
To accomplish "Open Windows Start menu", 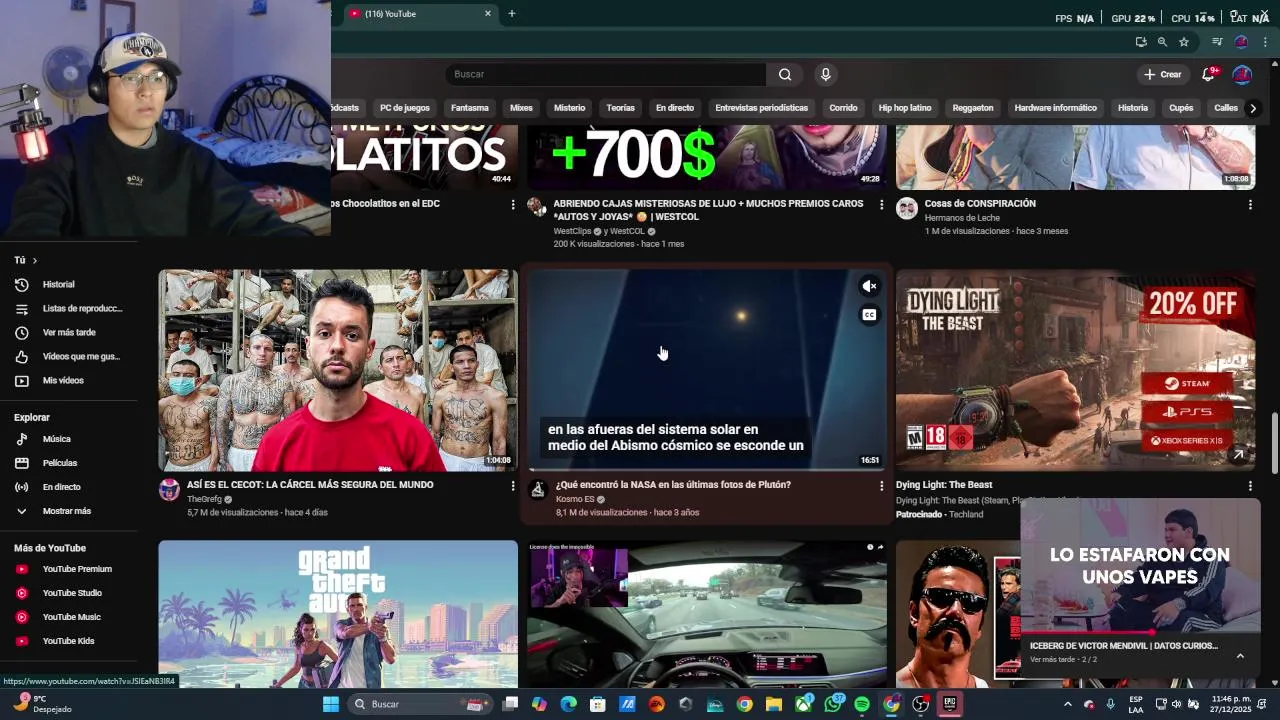I will click(330, 704).
